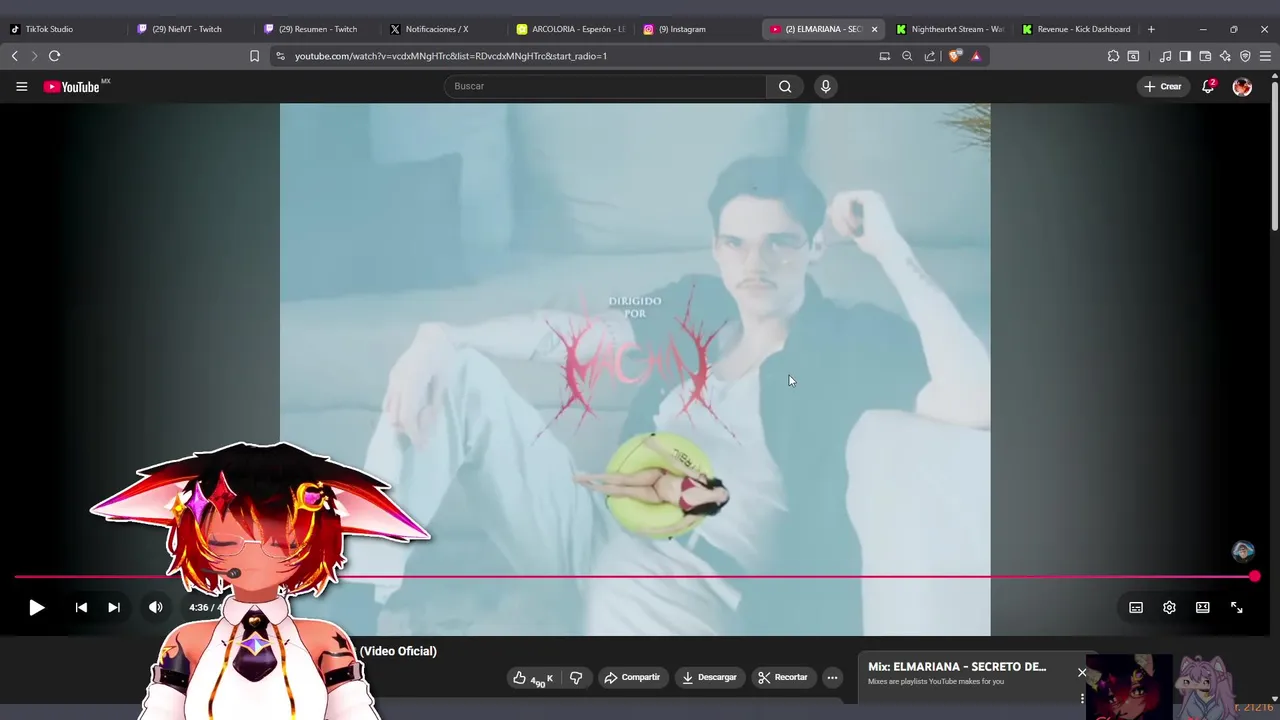Dislike the video with thumbs down
The image size is (1280, 720).
576,678
